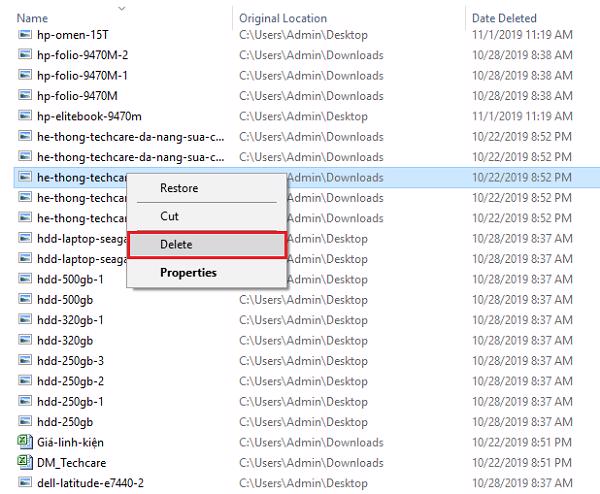Click the image icon of hdd-250gb-1

(x=25, y=401)
